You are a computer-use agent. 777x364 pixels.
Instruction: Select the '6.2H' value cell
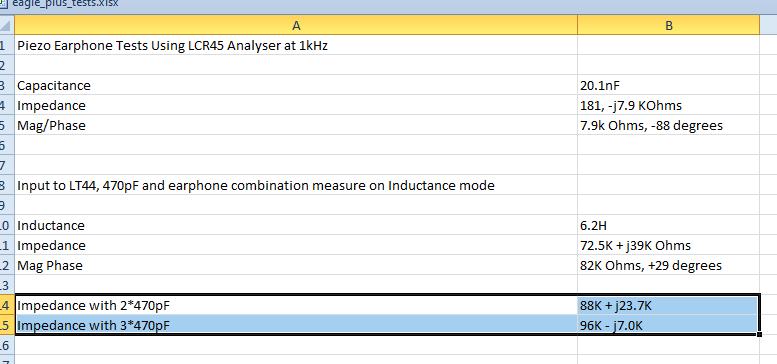tap(668, 225)
